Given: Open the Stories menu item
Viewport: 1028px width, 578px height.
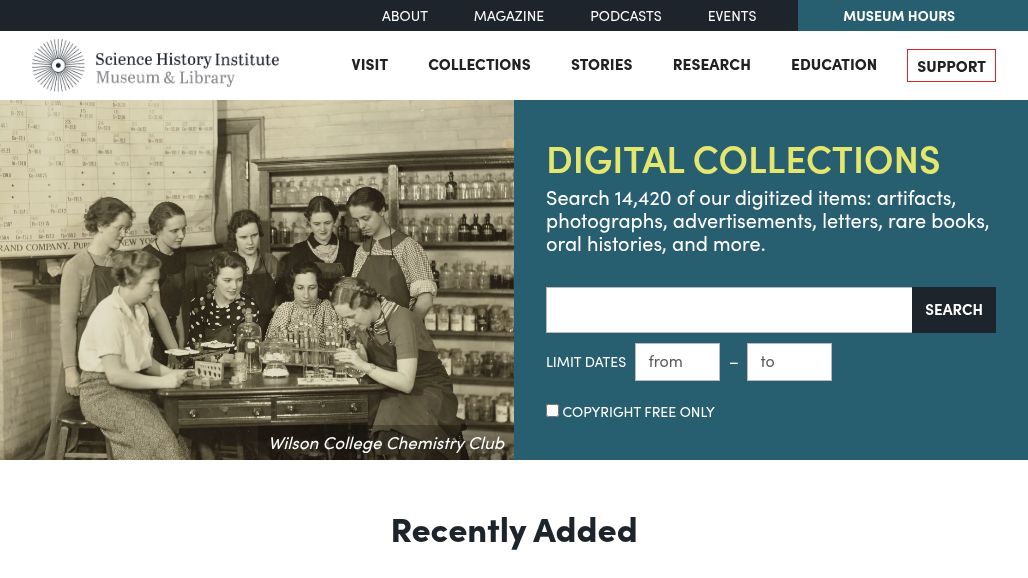Looking at the screenshot, I should click(x=601, y=64).
